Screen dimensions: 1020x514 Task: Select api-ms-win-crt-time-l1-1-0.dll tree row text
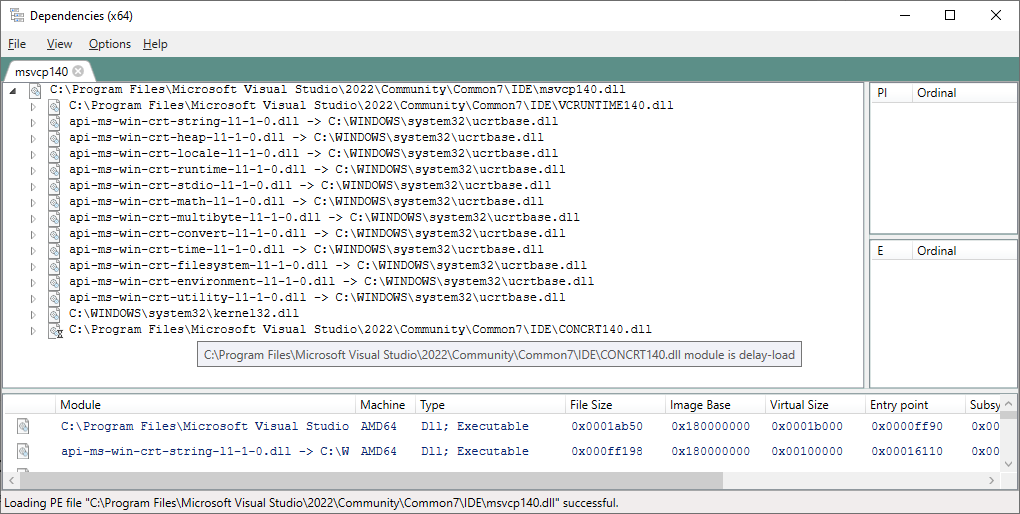tap(306, 249)
